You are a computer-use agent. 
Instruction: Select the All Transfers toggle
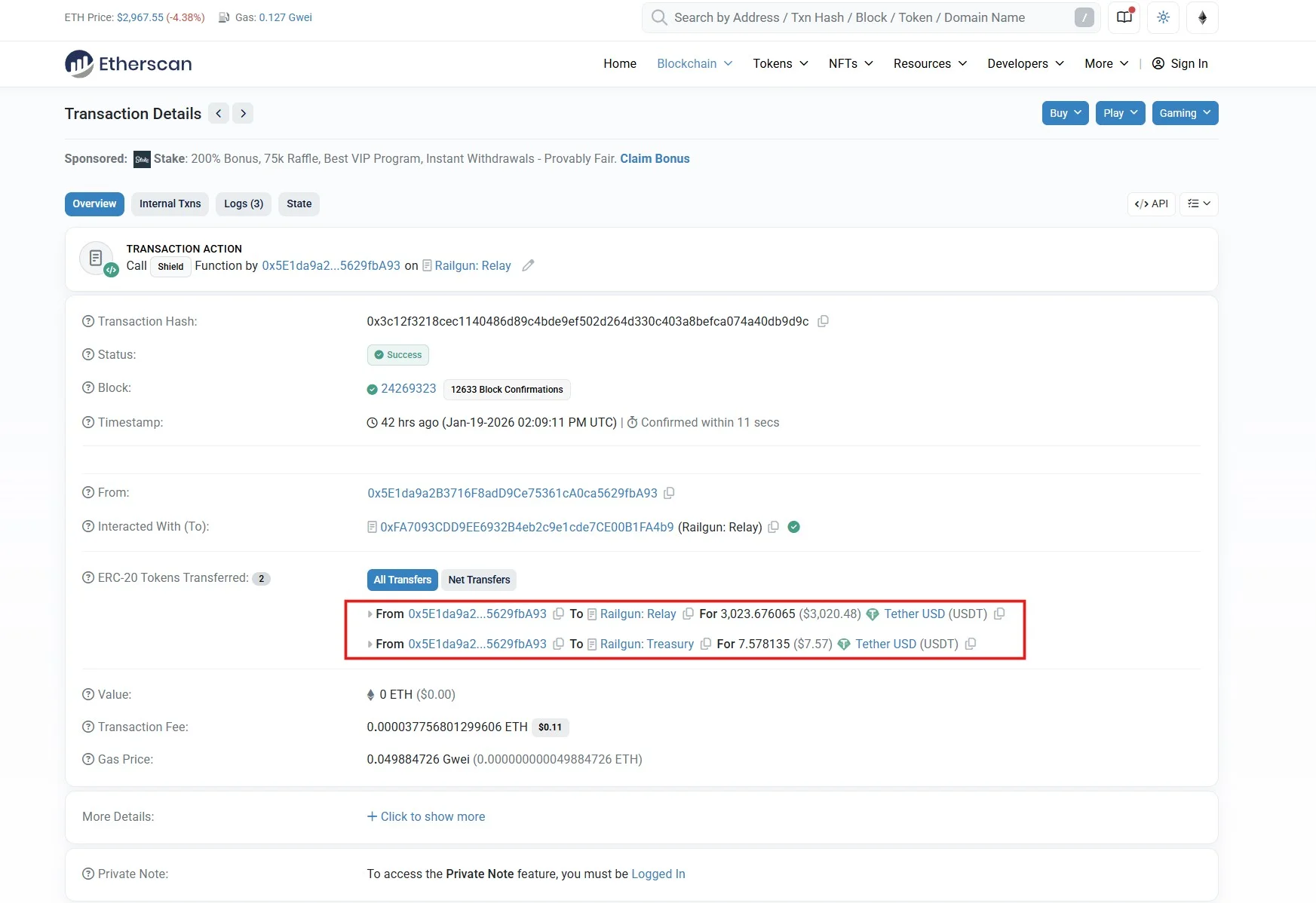(x=402, y=580)
